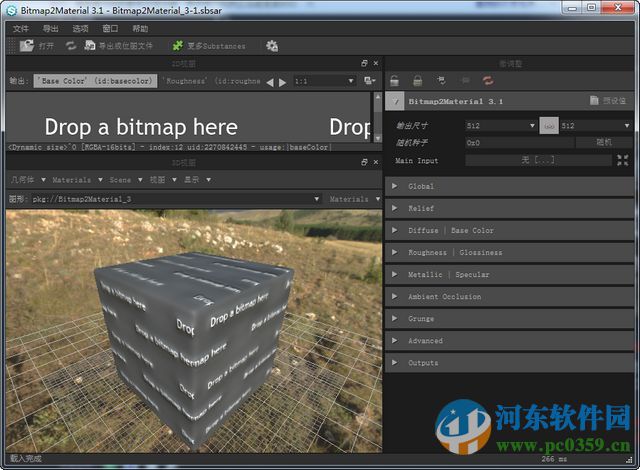The height and width of the screenshot is (470, 640).
Task: Click the 3D view float/undock icon
Action: [x=364, y=162]
